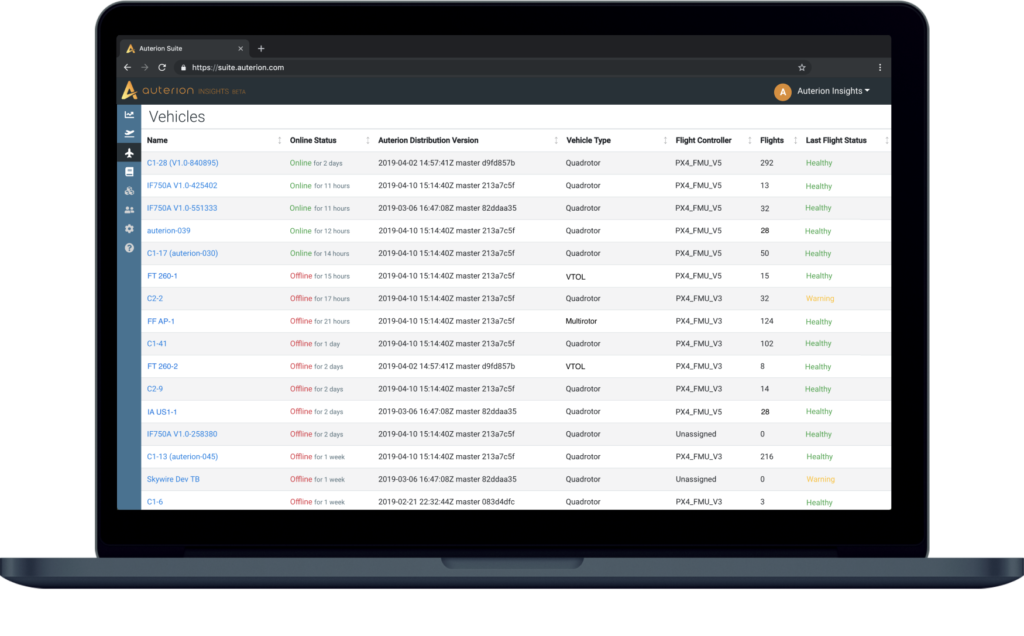Sort using the Flights column sort arrows

coord(795,140)
